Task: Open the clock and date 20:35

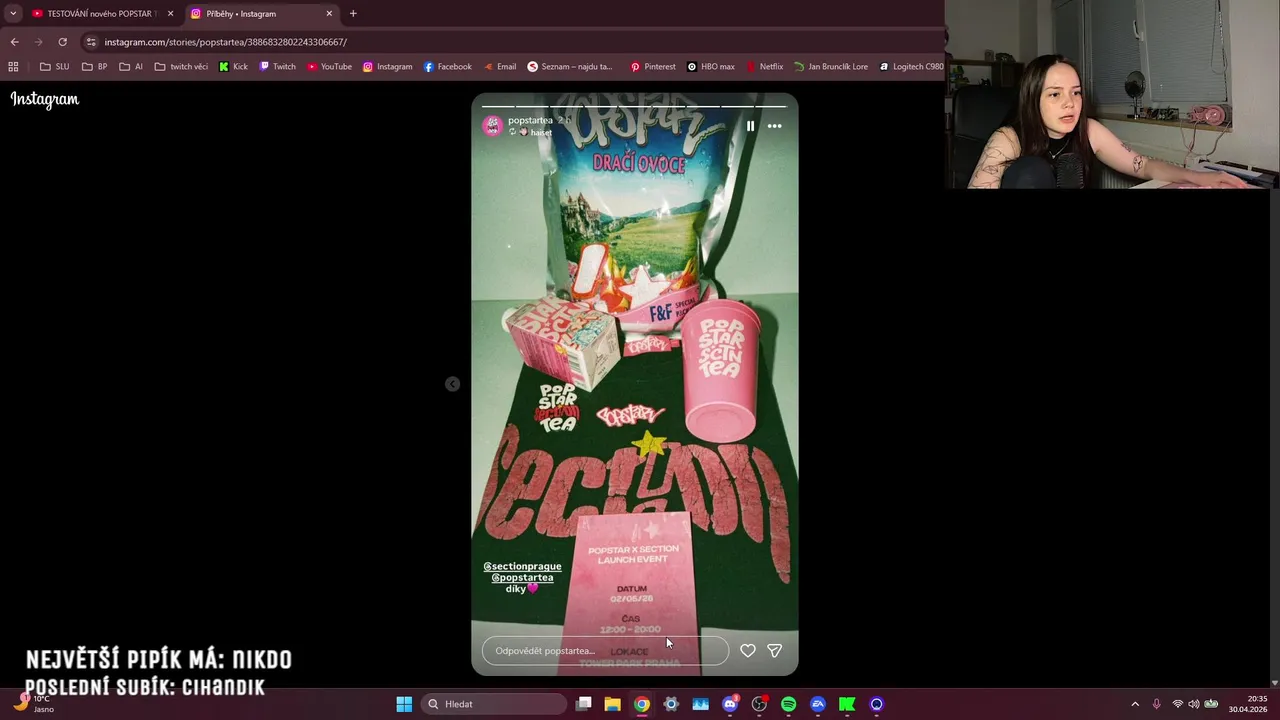Action: point(1248,704)
